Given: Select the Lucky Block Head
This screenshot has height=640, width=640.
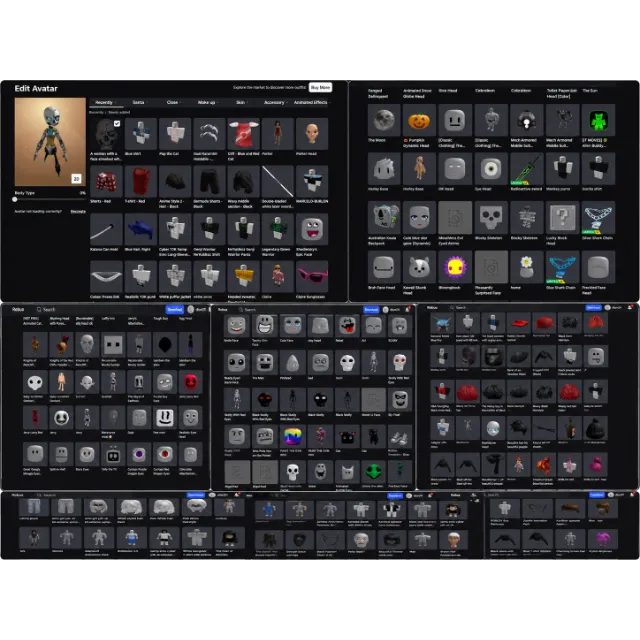Looking at the screenshot, I should point(562,217).
